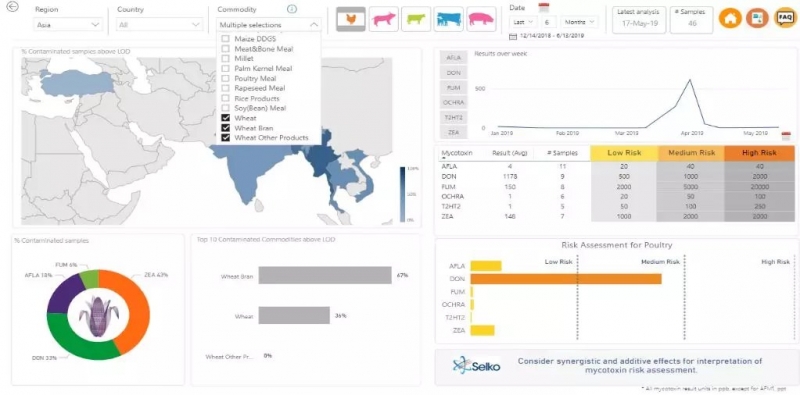Open the FAQ icon
Screen dimensions: 800x395
784,18
